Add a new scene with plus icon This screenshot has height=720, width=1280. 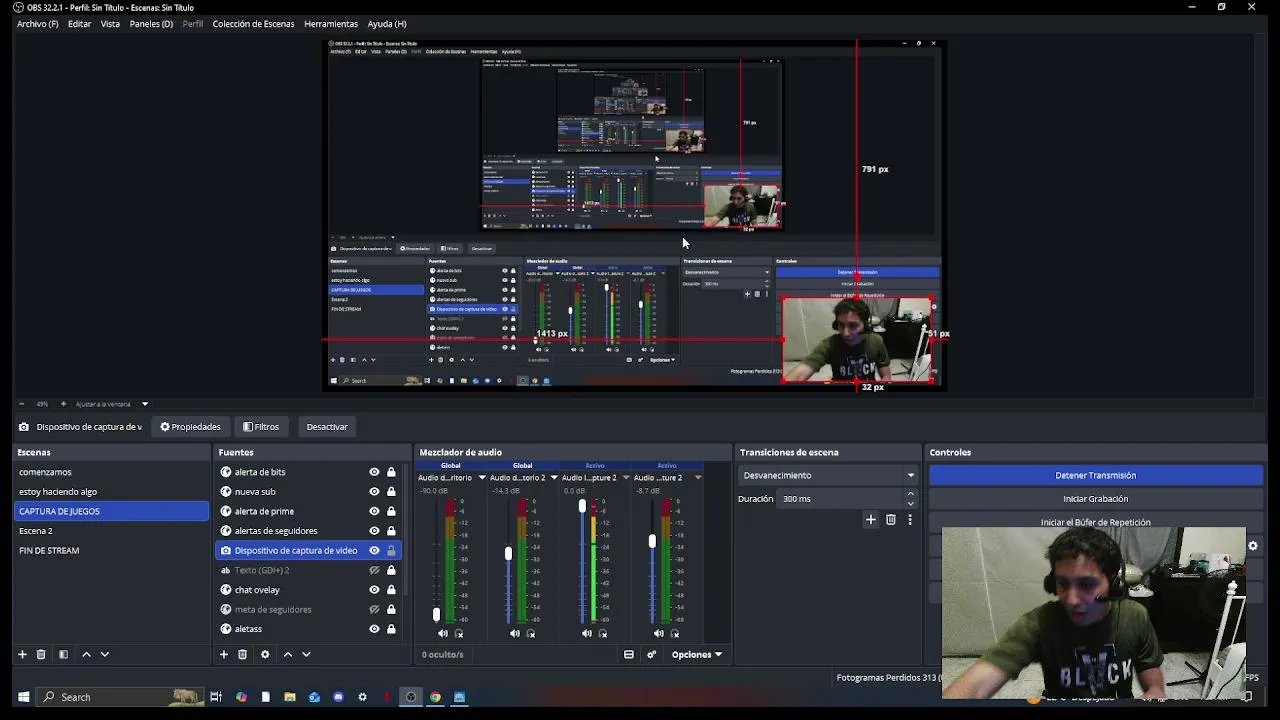pos(22,654)
